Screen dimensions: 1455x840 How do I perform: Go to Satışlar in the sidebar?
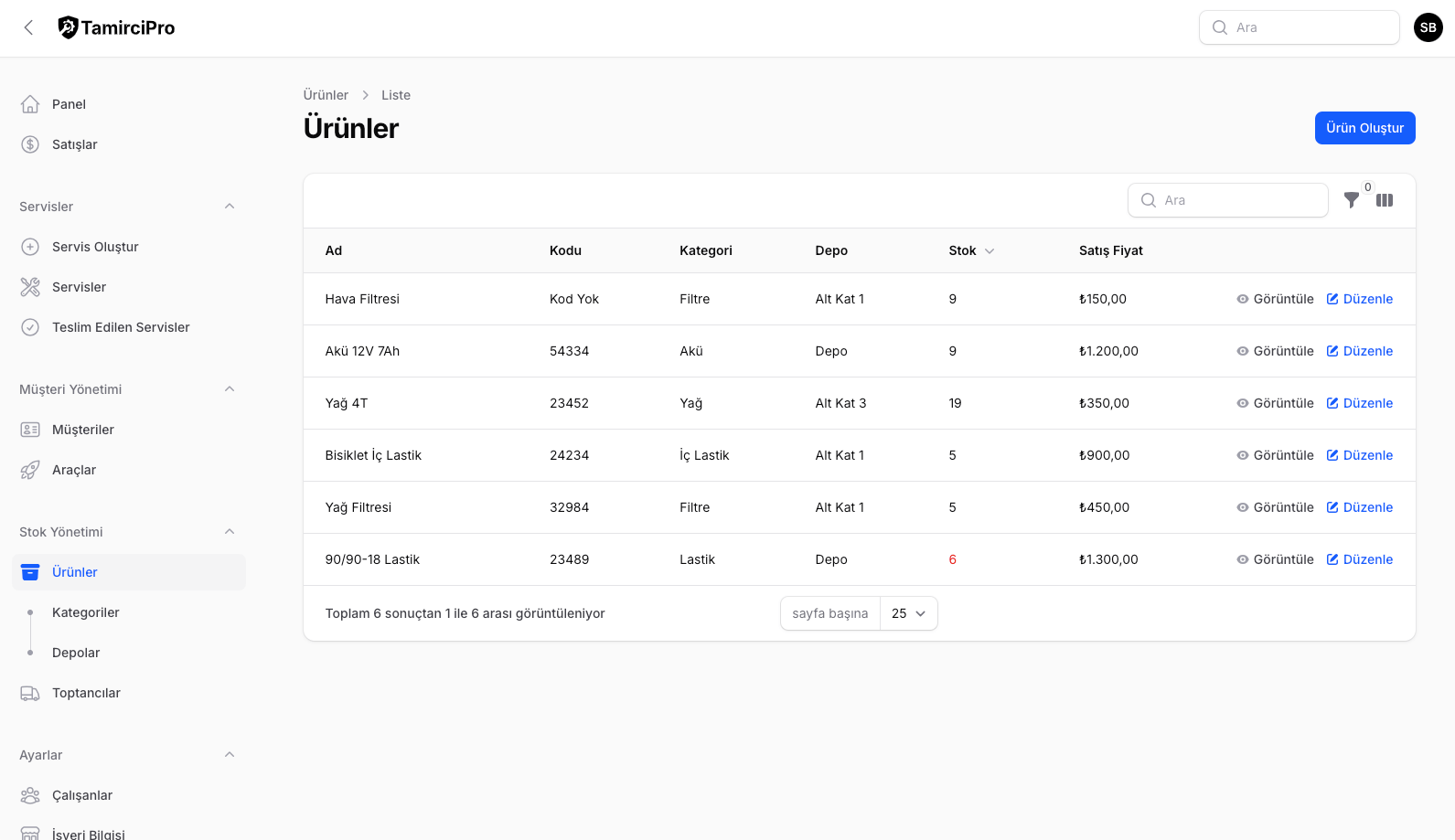click(x=74, y=144)
